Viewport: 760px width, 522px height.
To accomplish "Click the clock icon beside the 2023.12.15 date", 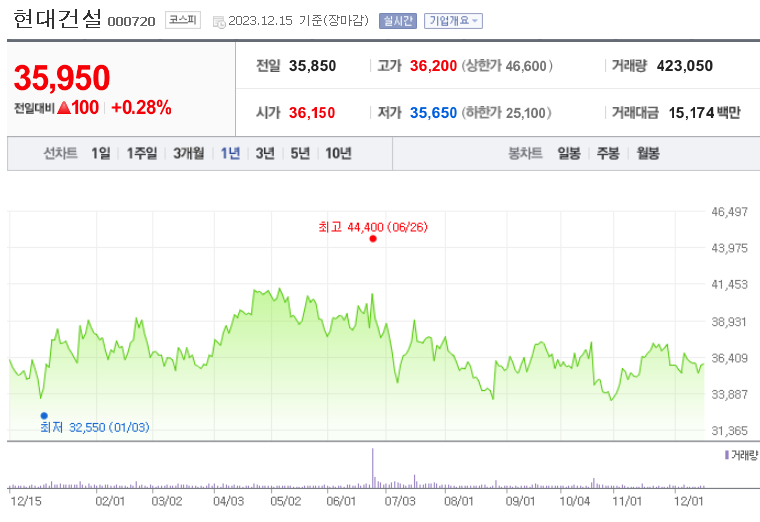I will [219, 22].
